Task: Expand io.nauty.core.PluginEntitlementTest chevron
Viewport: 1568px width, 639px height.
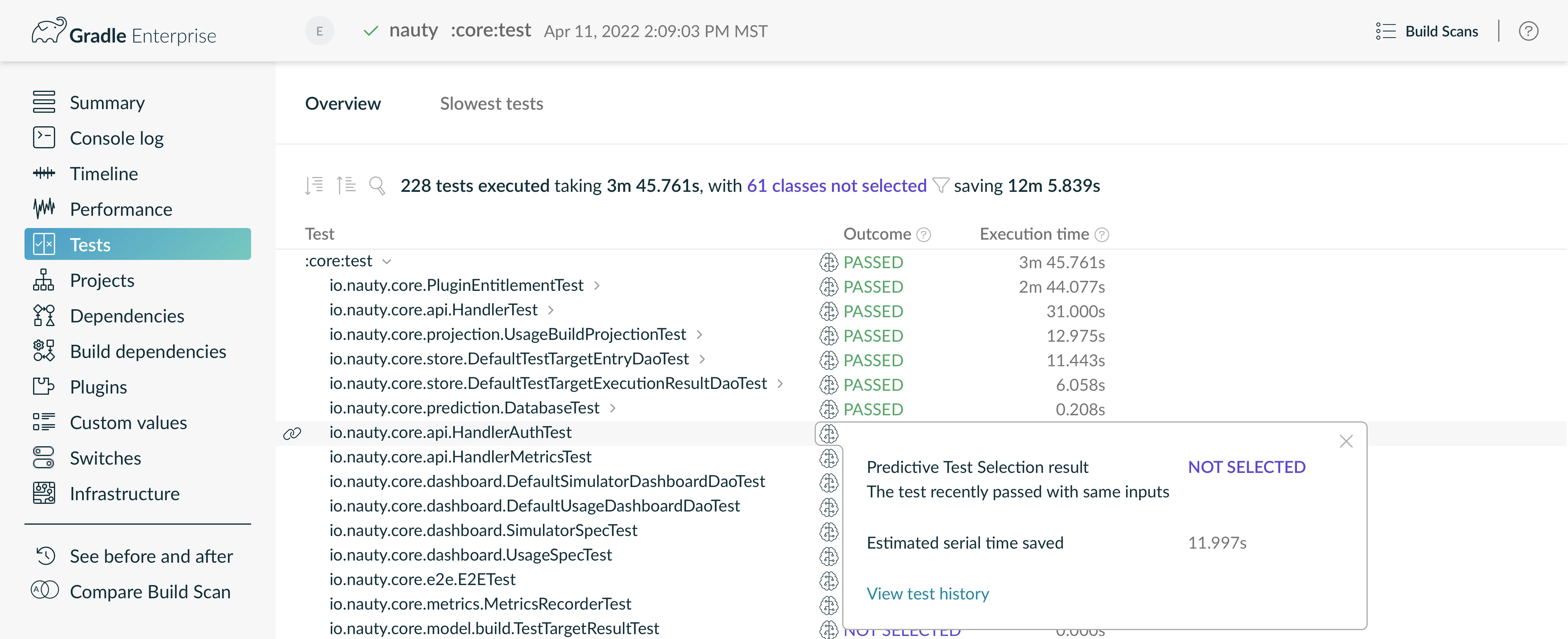Action: click(597, 285)
